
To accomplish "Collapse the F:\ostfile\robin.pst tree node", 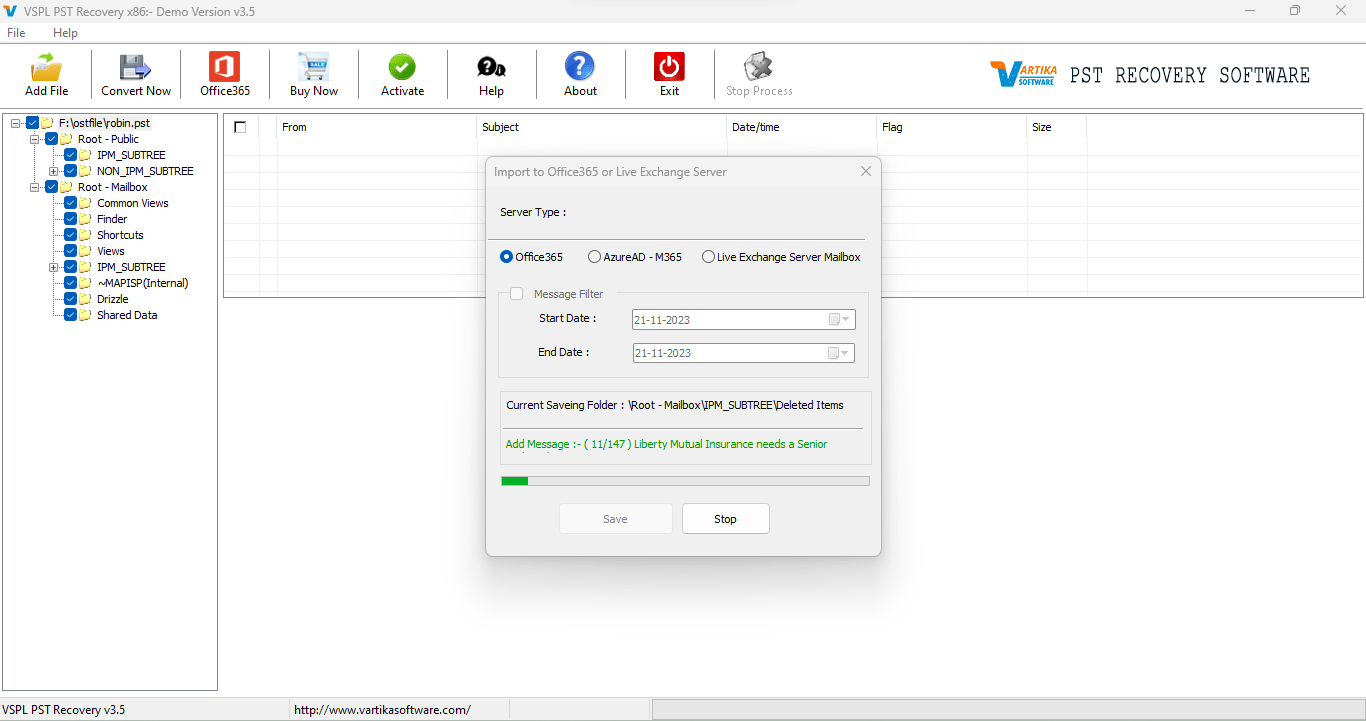I will coord(16,123).
